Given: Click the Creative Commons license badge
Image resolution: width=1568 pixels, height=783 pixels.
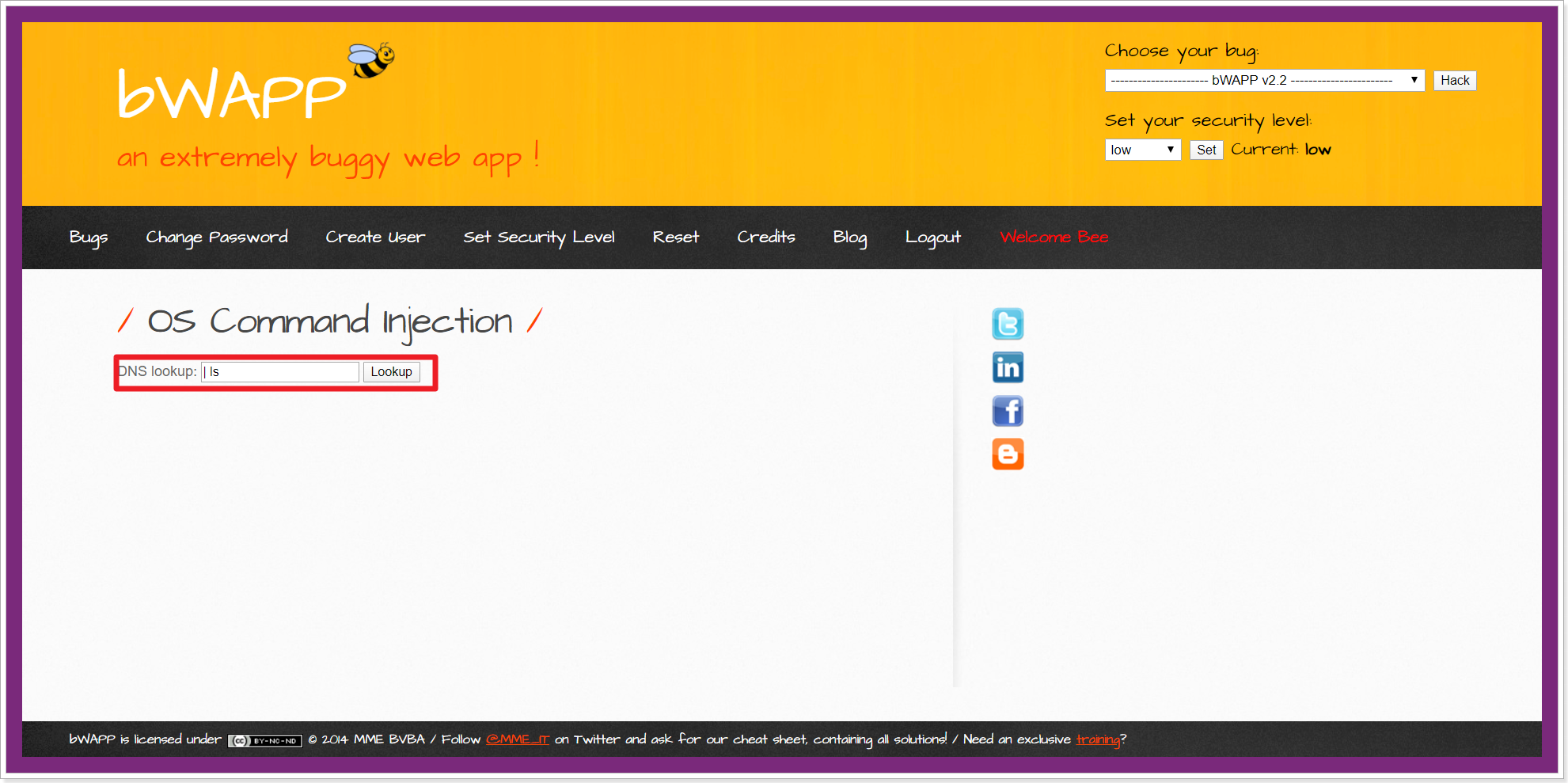Looking at the screenshot, I should coord(265,741).
